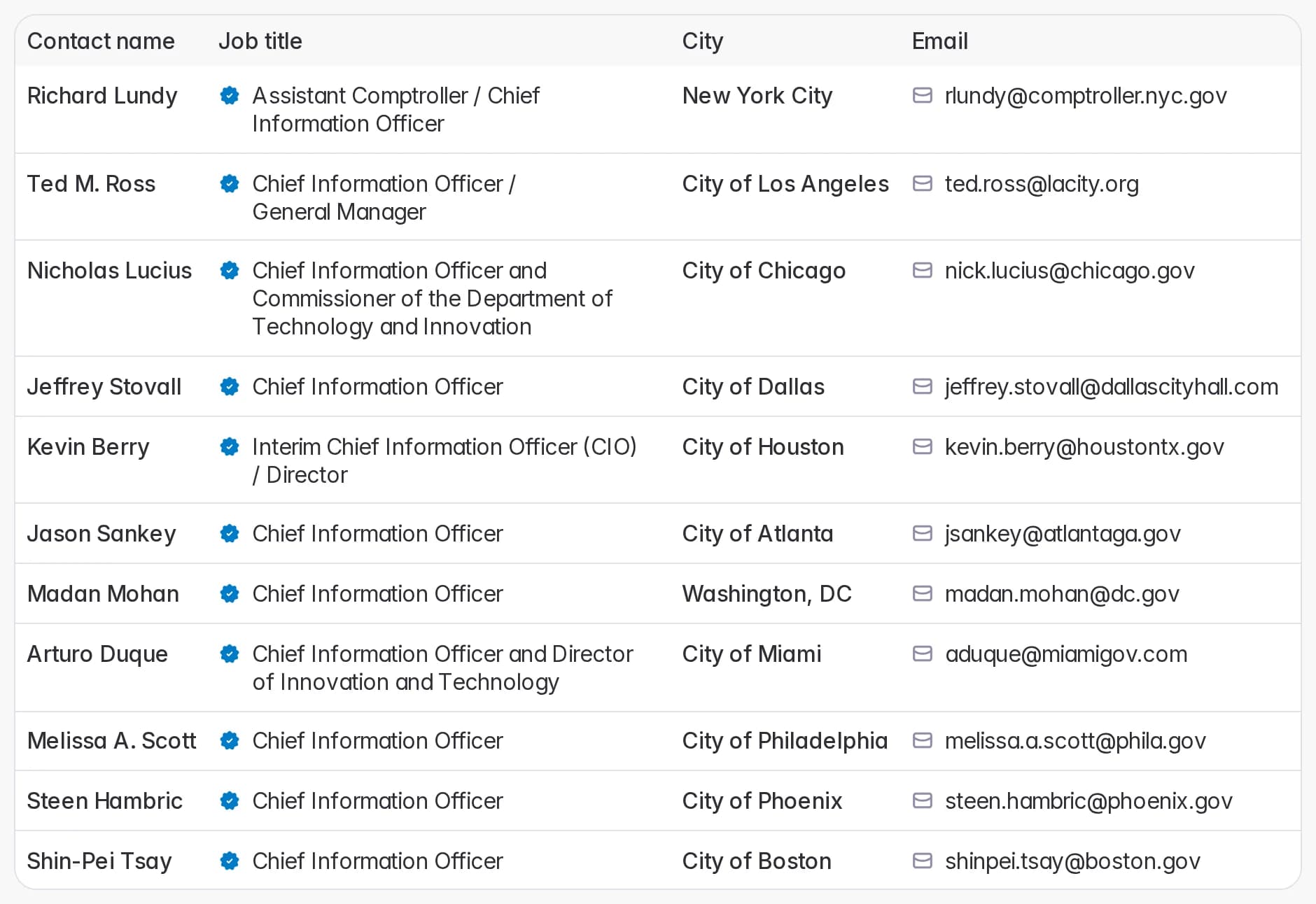1316x904 pixels.
Task: Click the envelope icon before steen.hambric@phoenix.gov
Action: click(923, 800)
